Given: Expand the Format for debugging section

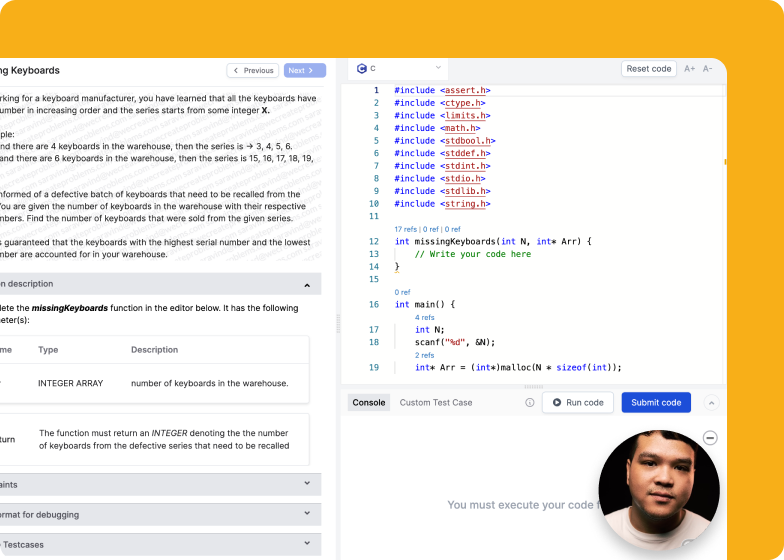Looking at the screenshot, I should [307, 514].
